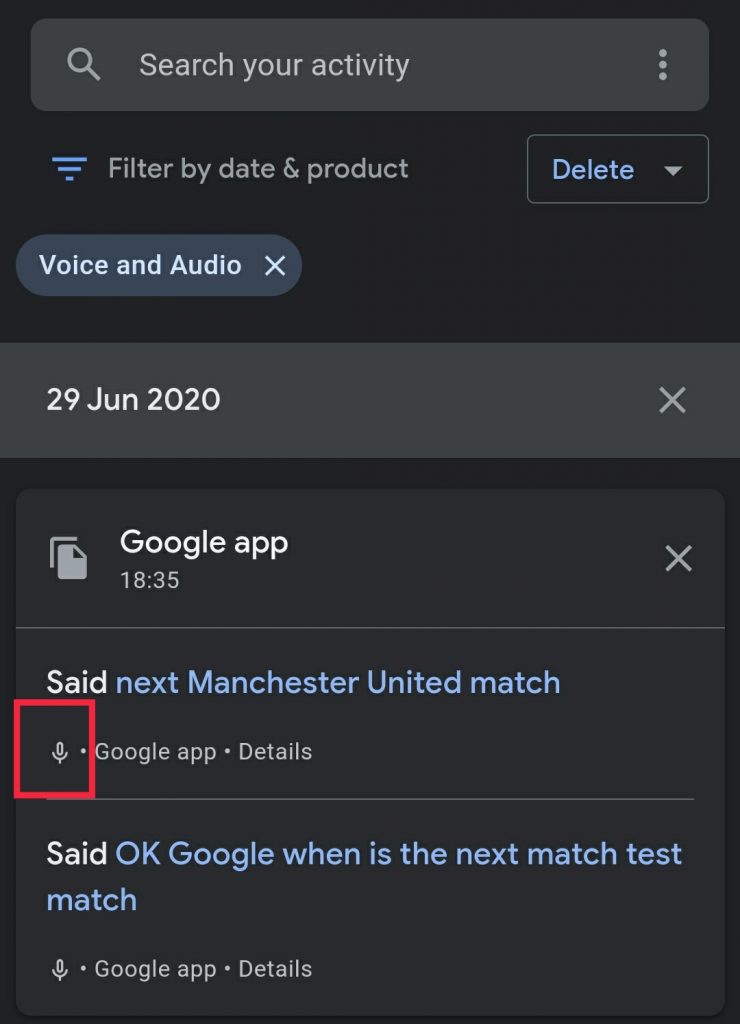View Details for OK Google voice entry
This screenshot has width=740, height=1024.
[275, 969]
